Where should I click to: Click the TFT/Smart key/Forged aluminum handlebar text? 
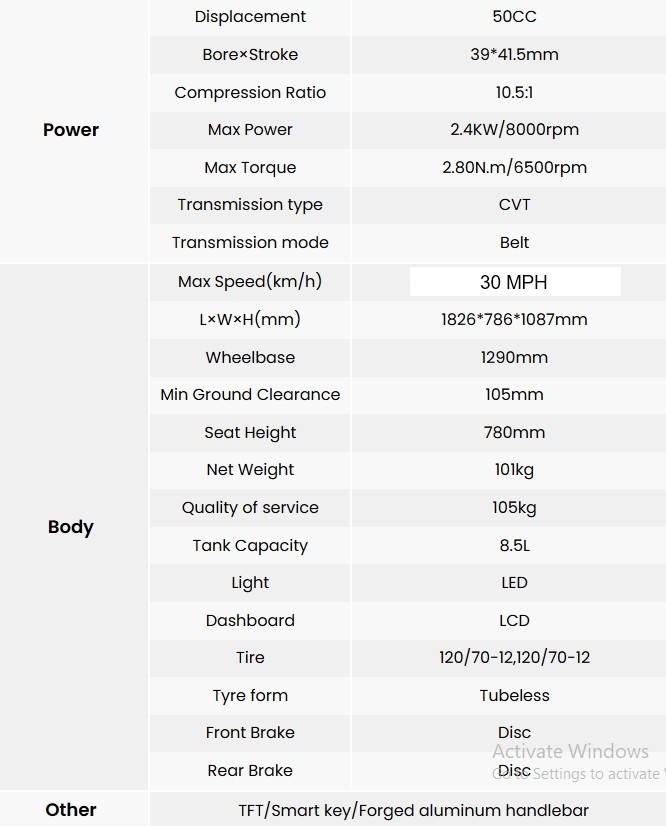tap(413, 810)
